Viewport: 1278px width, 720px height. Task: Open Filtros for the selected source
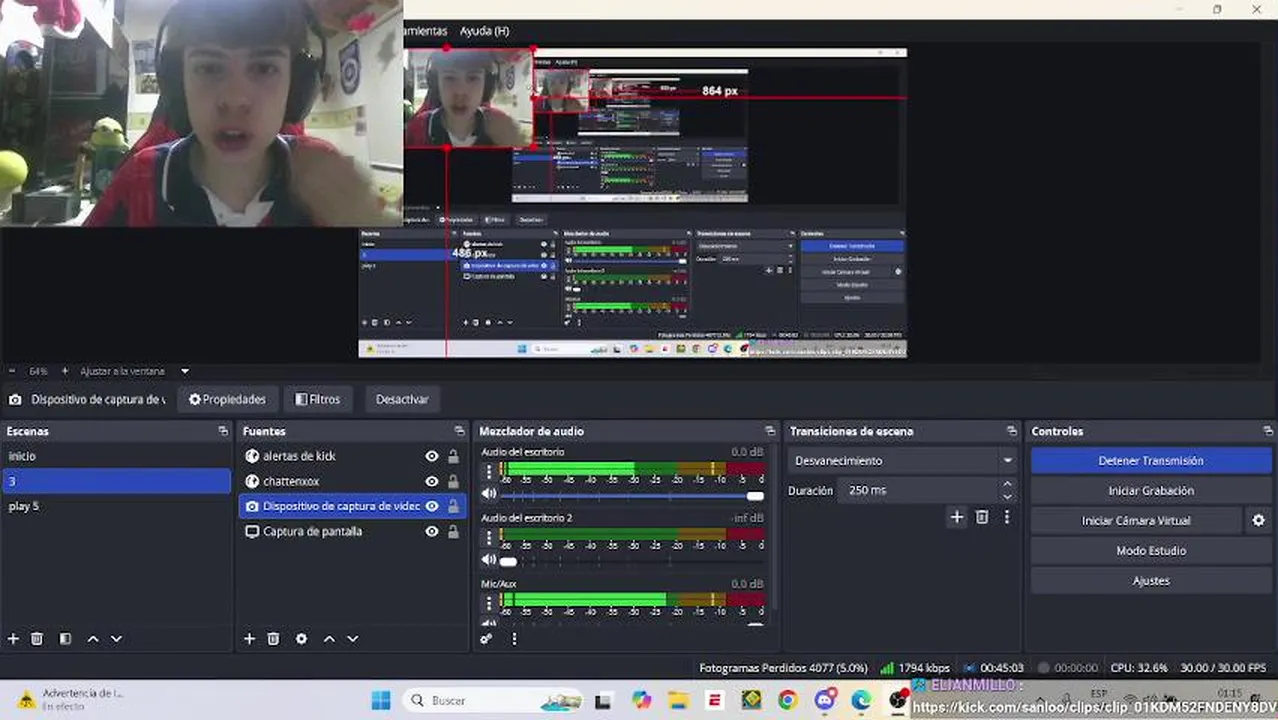coord(318,399)
